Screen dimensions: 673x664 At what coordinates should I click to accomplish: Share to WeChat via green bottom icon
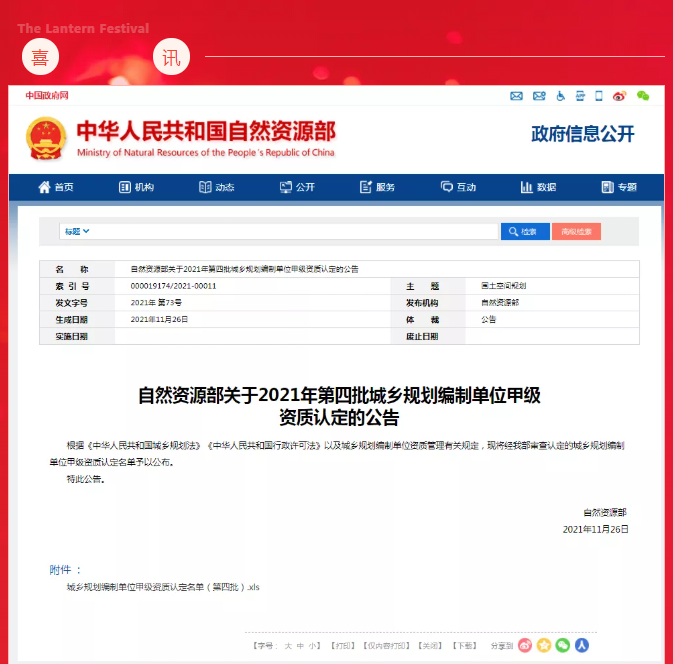563,645
